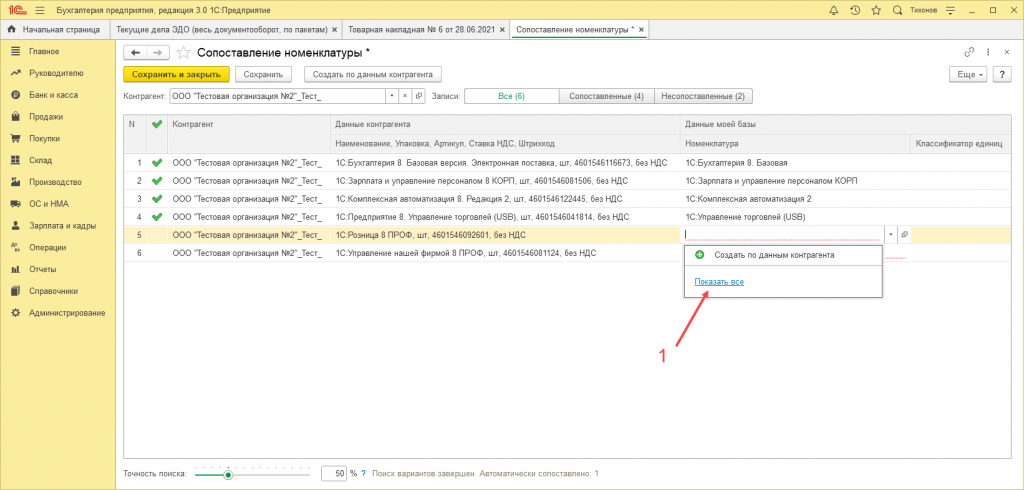The height and width of the screenshot is (490, 1024).
Task: Click the Контрагент input field
Action: coord(278,96)
